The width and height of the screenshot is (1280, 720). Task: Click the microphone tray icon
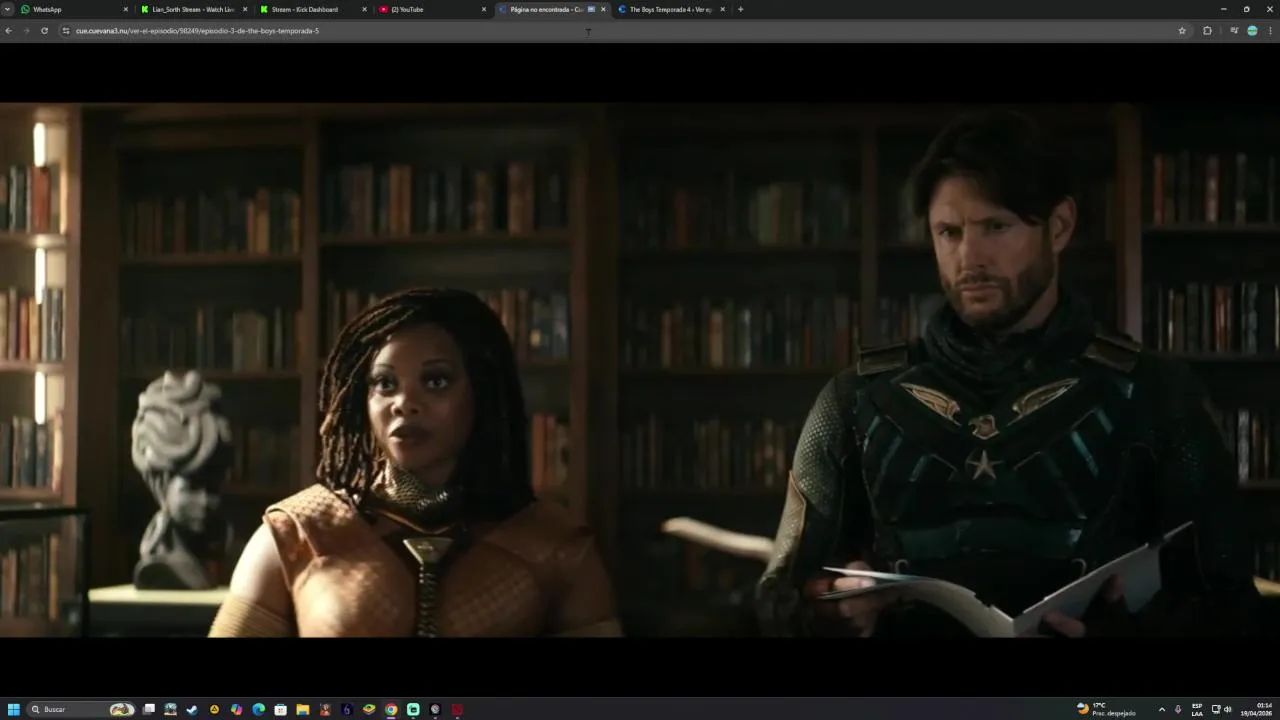coord(1178,709)
